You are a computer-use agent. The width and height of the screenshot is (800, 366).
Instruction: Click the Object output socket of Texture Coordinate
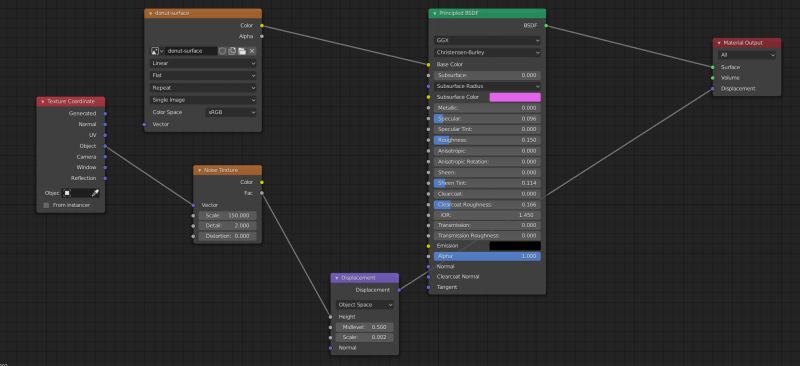point(105,146)
